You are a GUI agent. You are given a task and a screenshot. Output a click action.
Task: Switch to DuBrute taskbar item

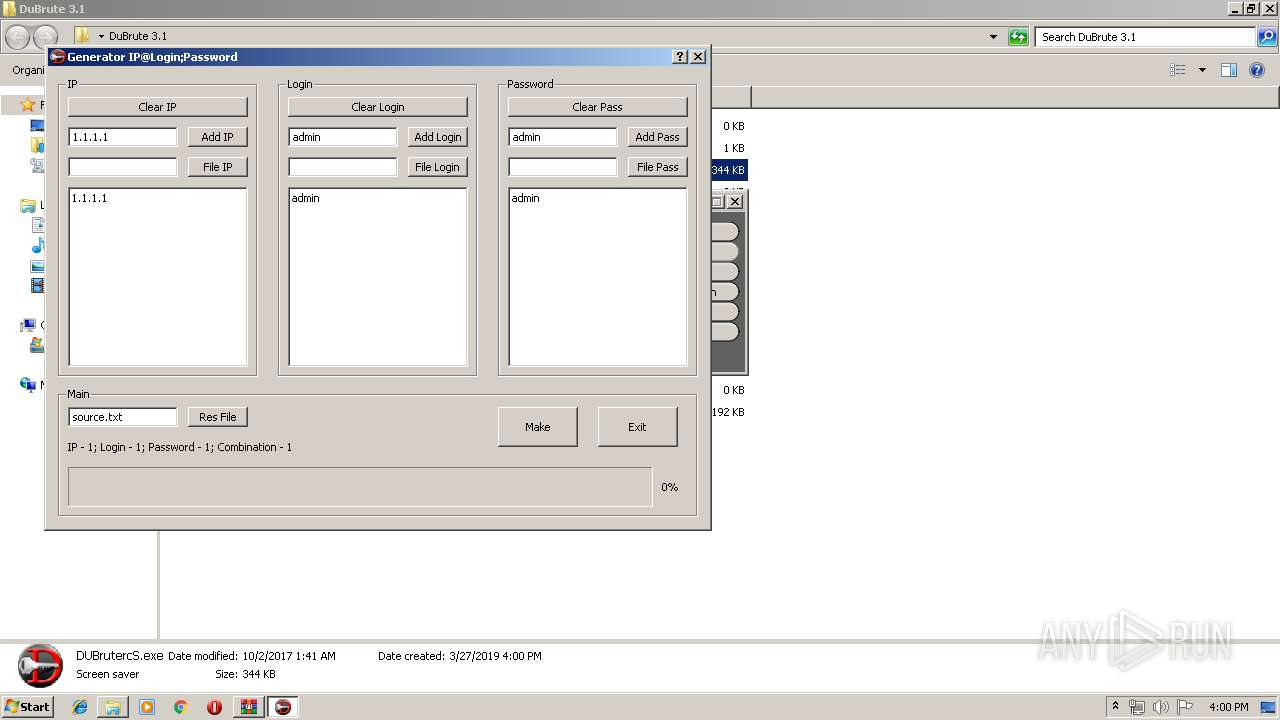pos(283,707)
